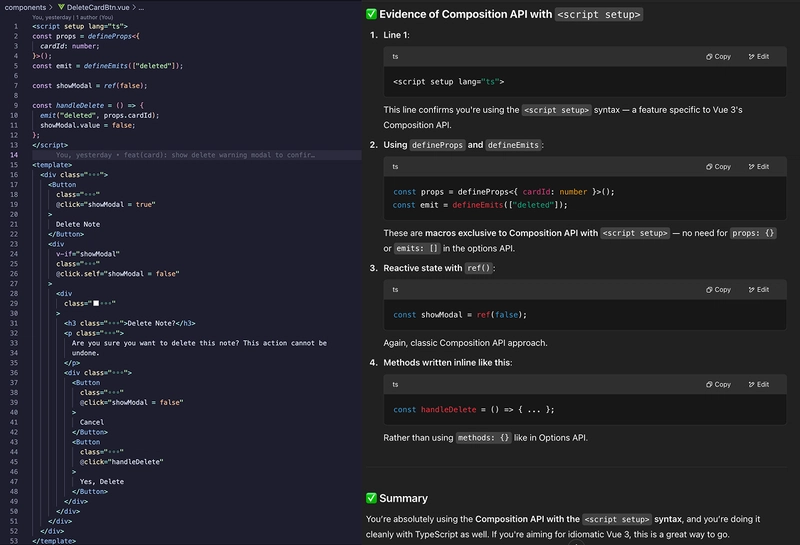Viewport: 800px width, 545px height.
Task: Click 'handleDelete' on editor line 9
Action: (x=80, y=106)
